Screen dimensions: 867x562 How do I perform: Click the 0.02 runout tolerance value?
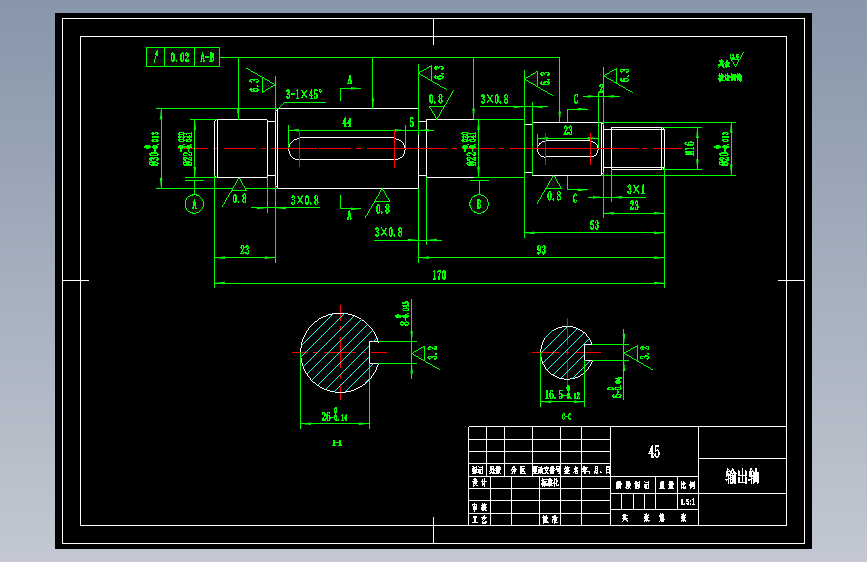point(180,57)
